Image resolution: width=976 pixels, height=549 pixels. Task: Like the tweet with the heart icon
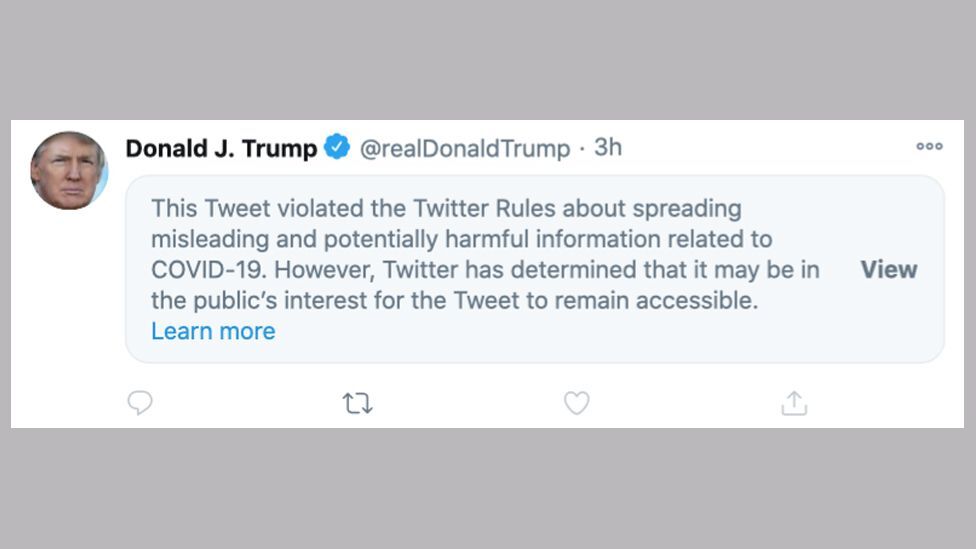click(x=576, y=403)
